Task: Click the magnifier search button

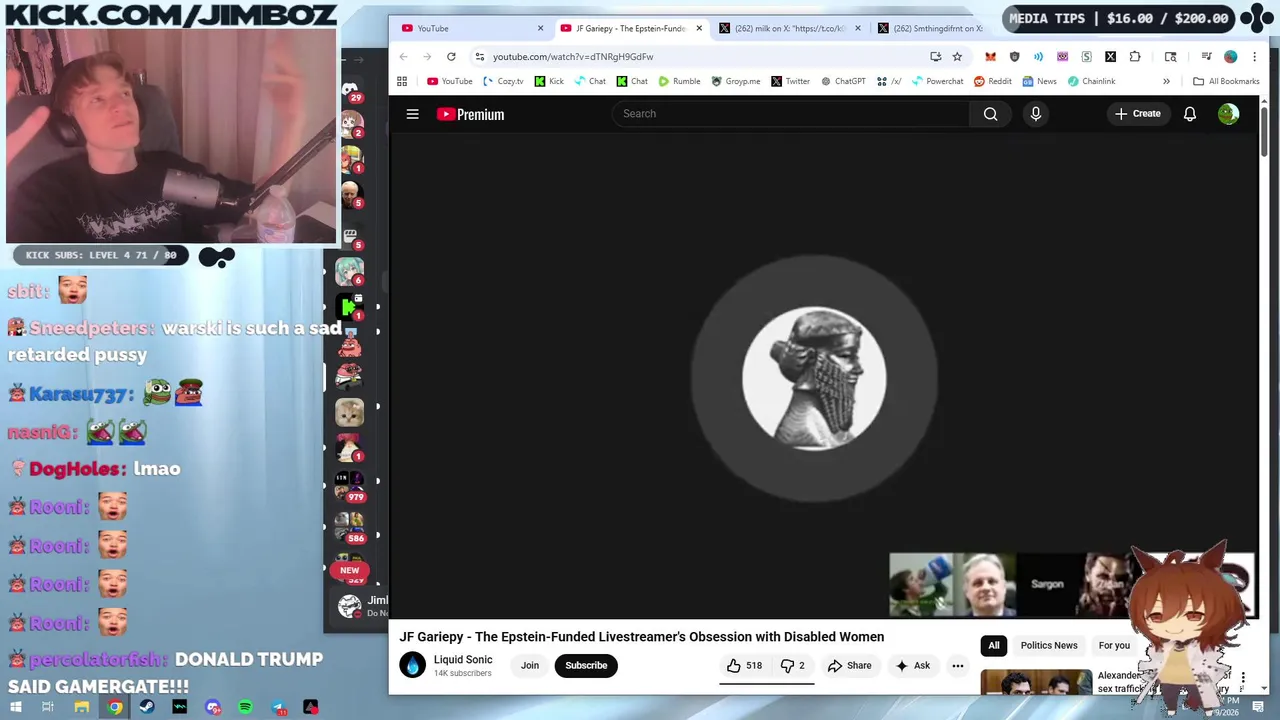Action: click(990, 114)
